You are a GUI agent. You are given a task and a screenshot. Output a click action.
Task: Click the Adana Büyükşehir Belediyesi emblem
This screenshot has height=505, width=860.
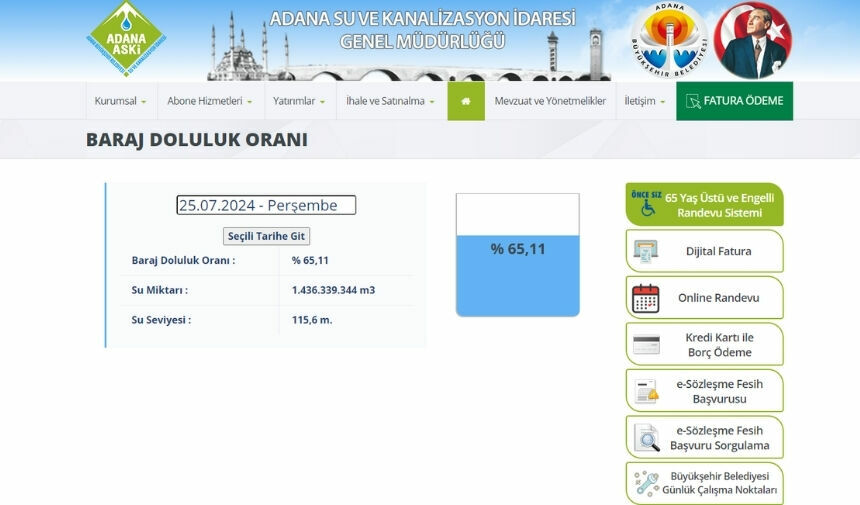669,41
